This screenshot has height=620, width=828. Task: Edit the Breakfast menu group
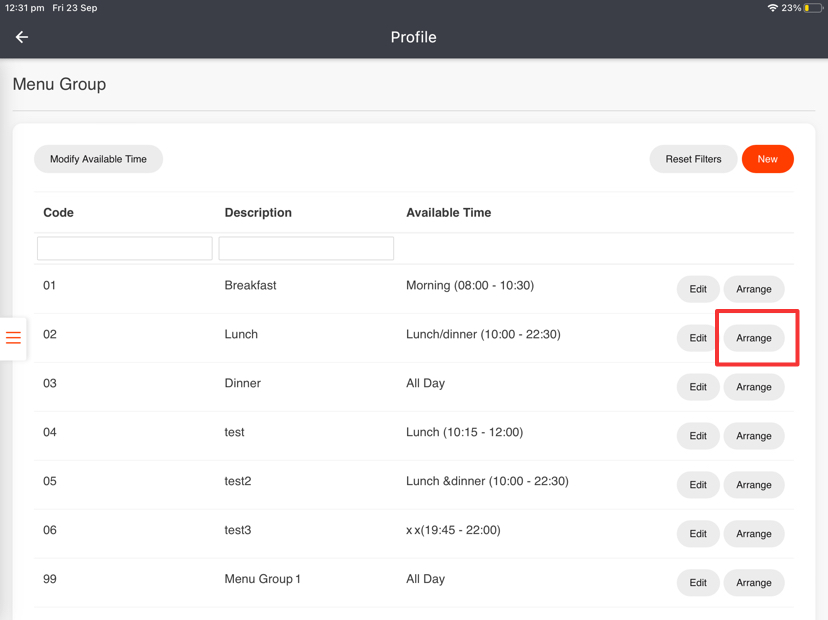[x=698, y=289]
